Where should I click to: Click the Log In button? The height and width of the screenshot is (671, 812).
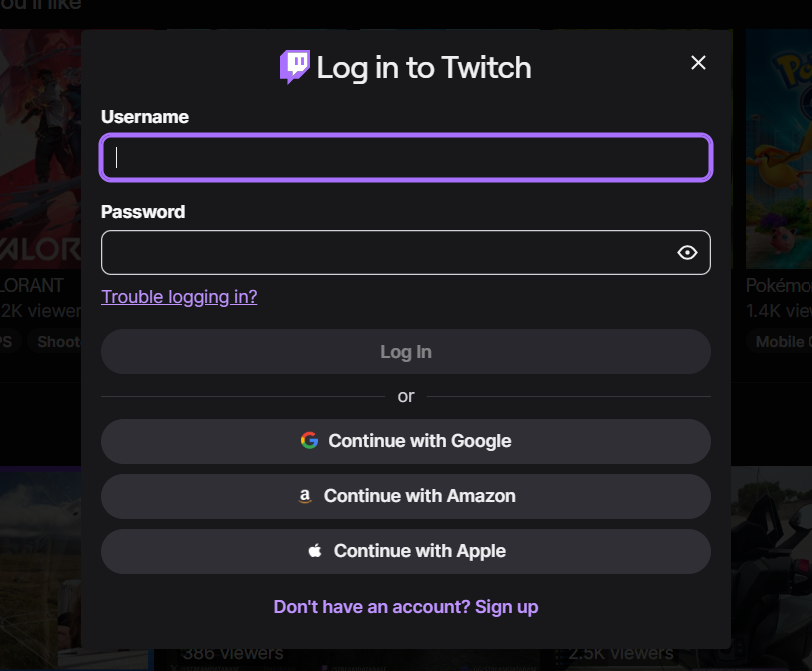(406, 352)
